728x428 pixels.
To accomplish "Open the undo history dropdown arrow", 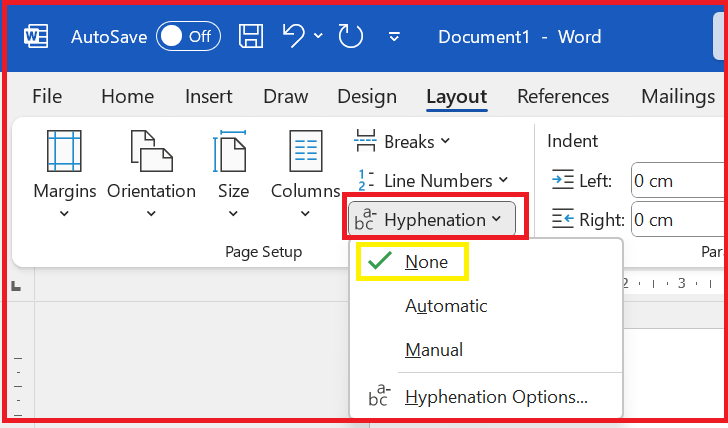I will pos(318,36).
